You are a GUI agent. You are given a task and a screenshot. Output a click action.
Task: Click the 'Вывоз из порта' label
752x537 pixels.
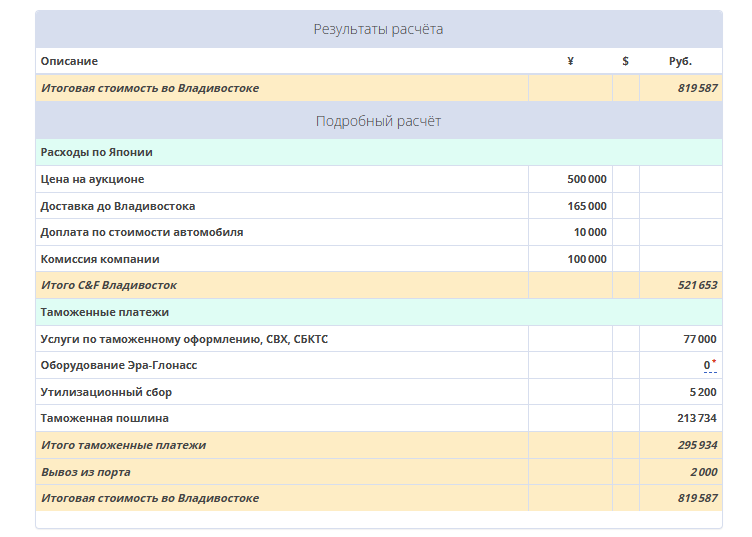coord(85,472)
